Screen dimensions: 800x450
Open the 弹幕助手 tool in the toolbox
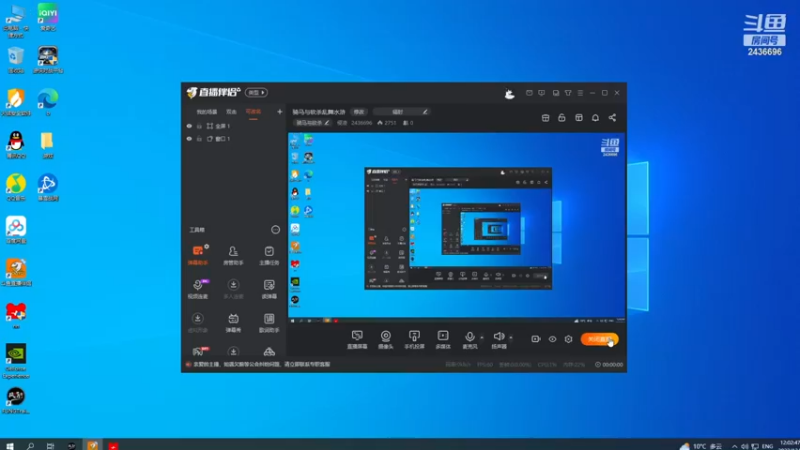(x=198, y=255)
